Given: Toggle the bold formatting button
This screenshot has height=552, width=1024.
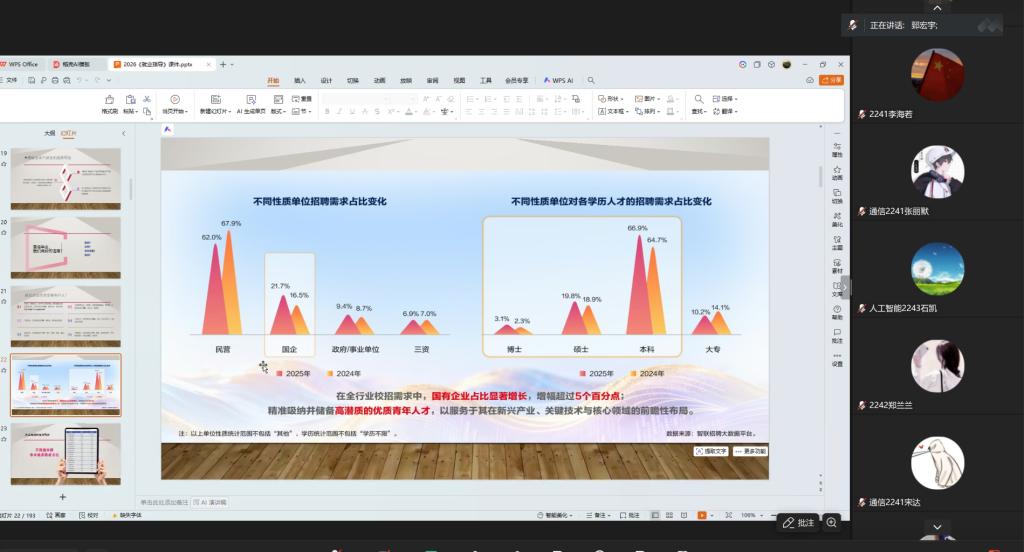Looking at the screenshot, I should (x=326, y=112).
